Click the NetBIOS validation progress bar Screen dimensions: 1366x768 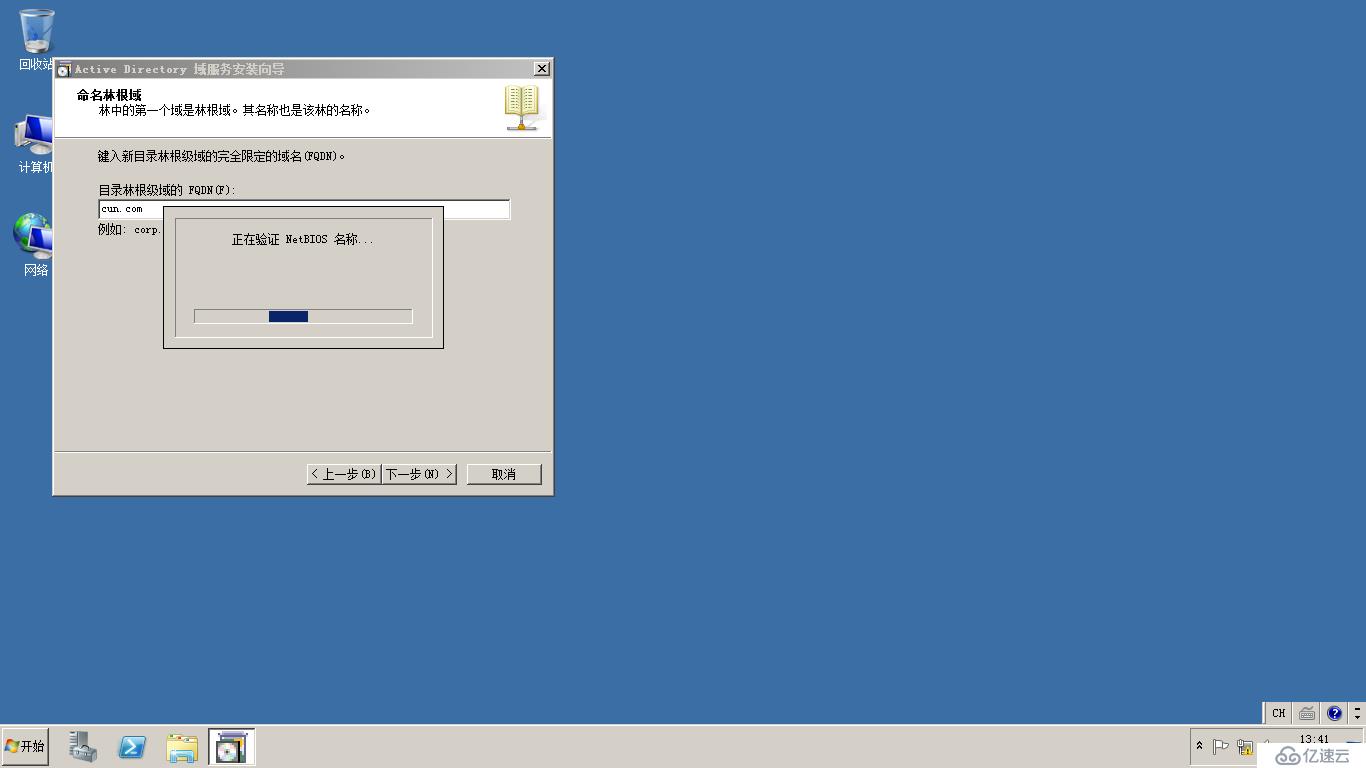point(303,316)
